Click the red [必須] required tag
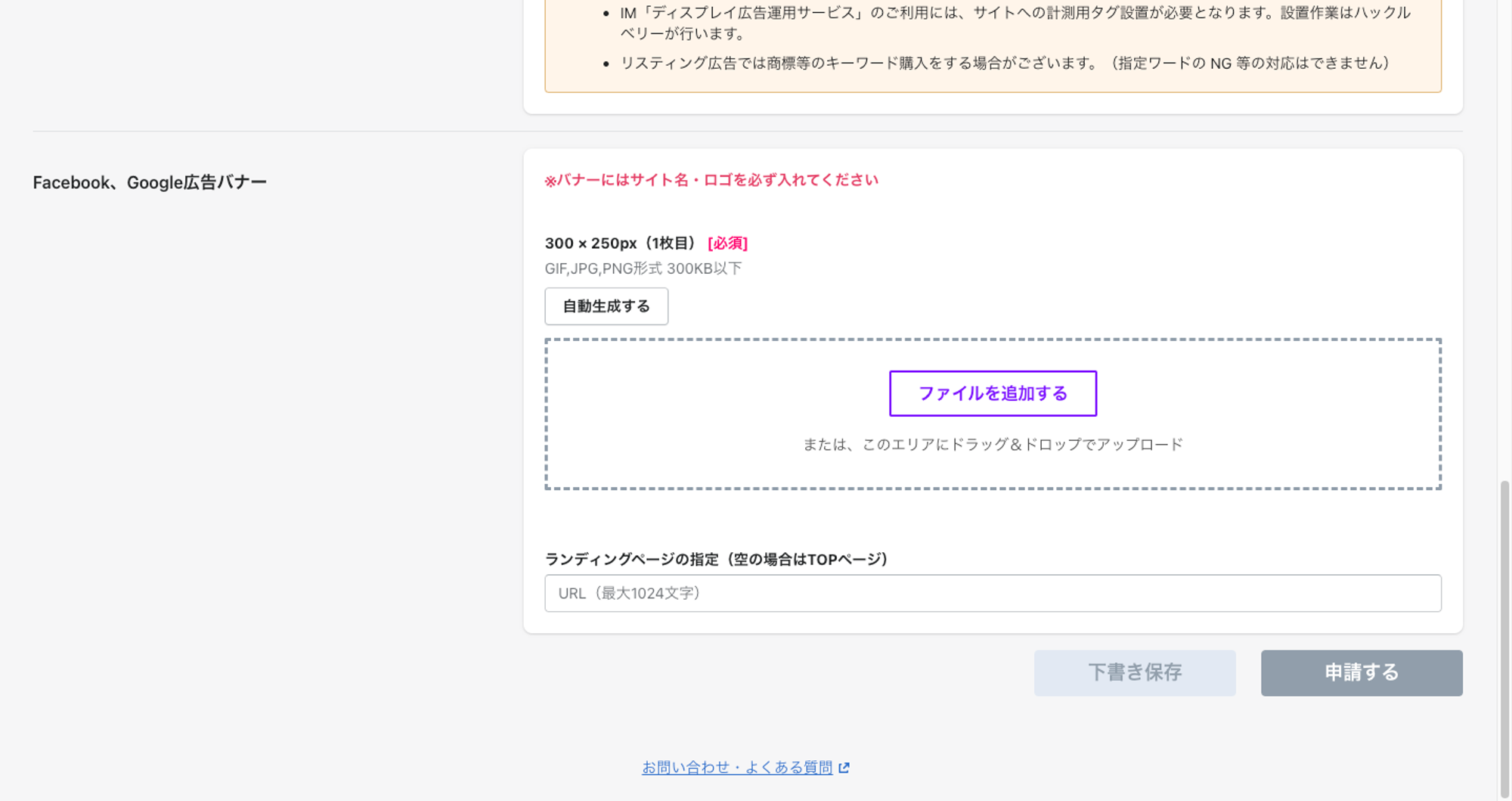 coord(727,244)
